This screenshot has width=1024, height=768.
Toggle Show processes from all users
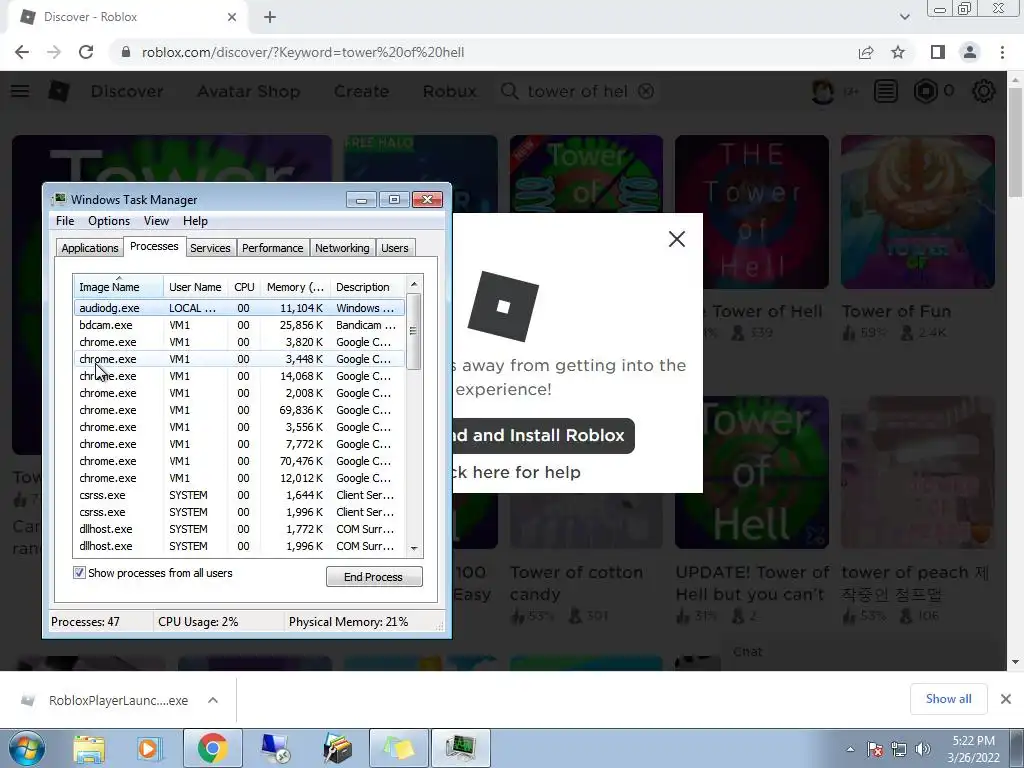coord(79,573)
